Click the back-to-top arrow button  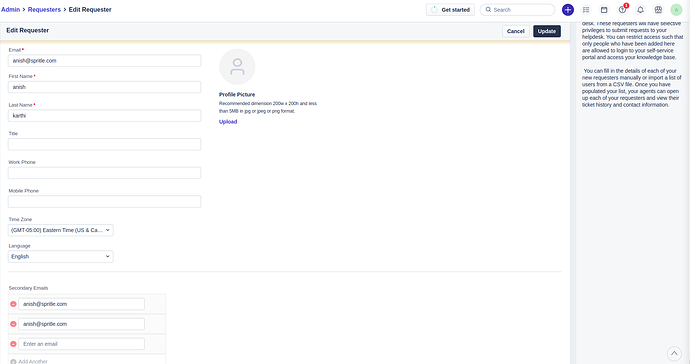(x=674, y=353)
